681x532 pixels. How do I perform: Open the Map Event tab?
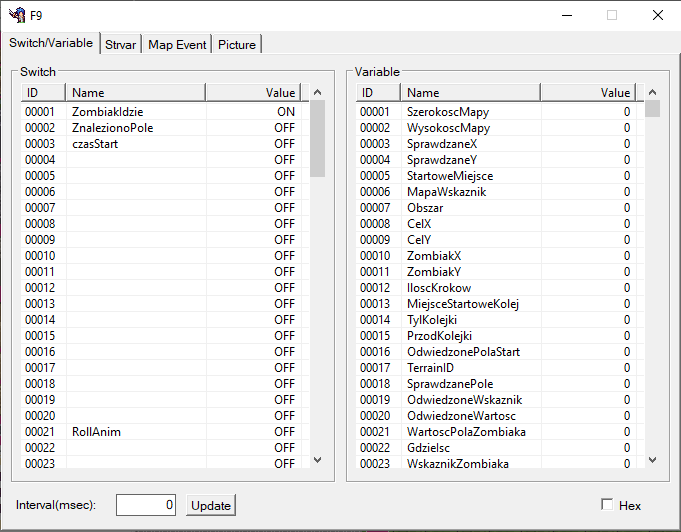coord(177,45)
